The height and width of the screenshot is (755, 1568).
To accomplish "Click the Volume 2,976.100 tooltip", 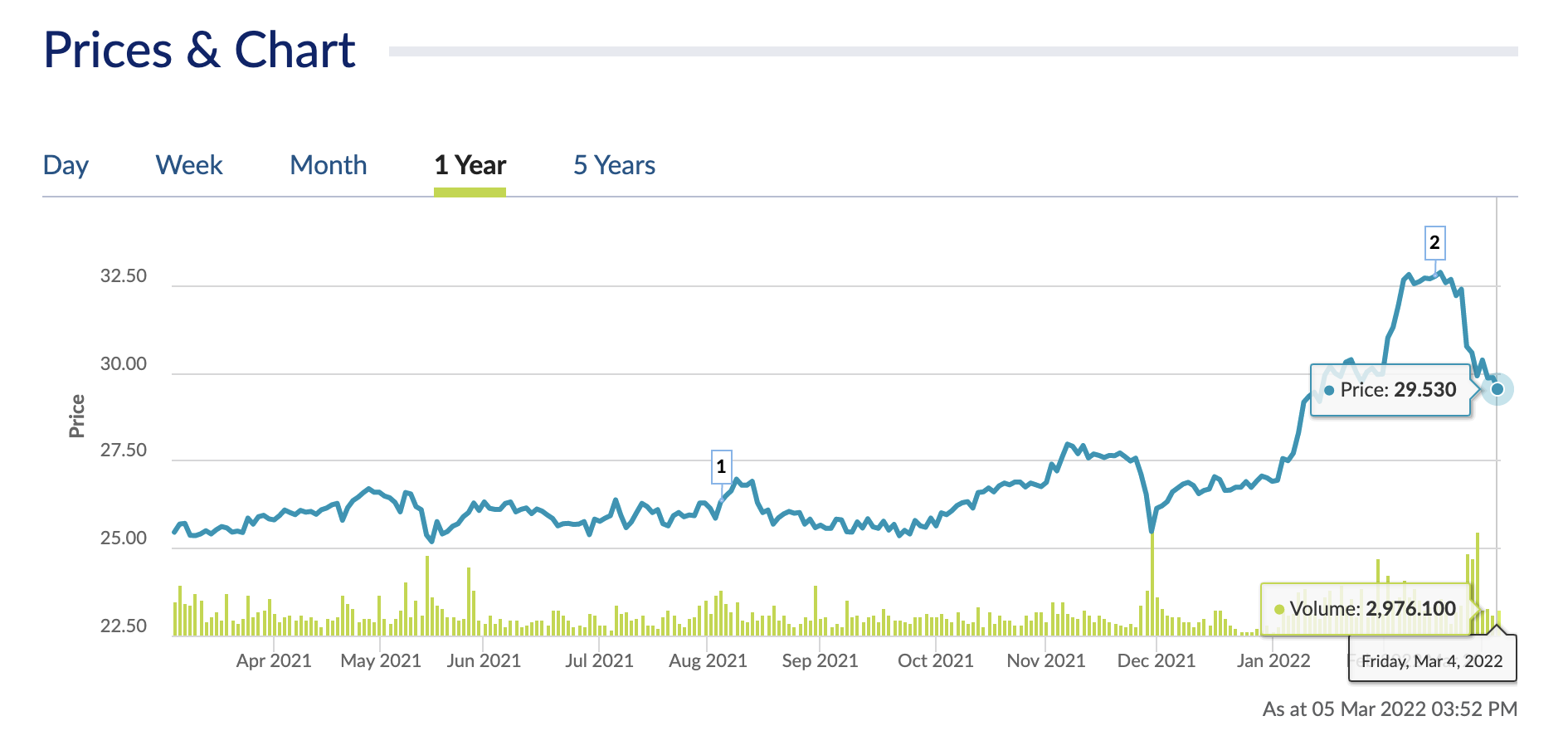I will [1366, 609].
